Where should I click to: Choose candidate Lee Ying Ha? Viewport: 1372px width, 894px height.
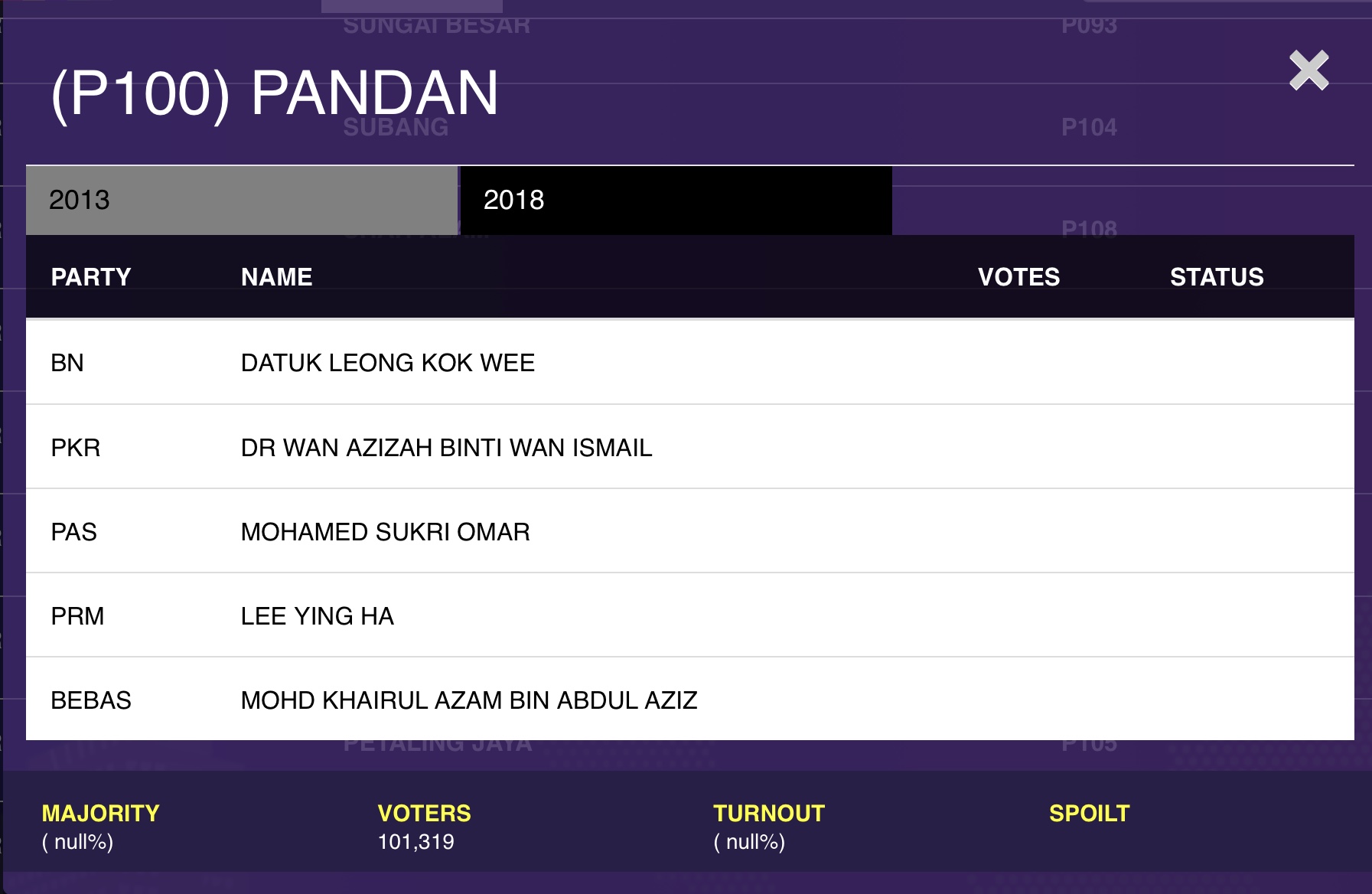pyautogui.click(x=317, y=616)
